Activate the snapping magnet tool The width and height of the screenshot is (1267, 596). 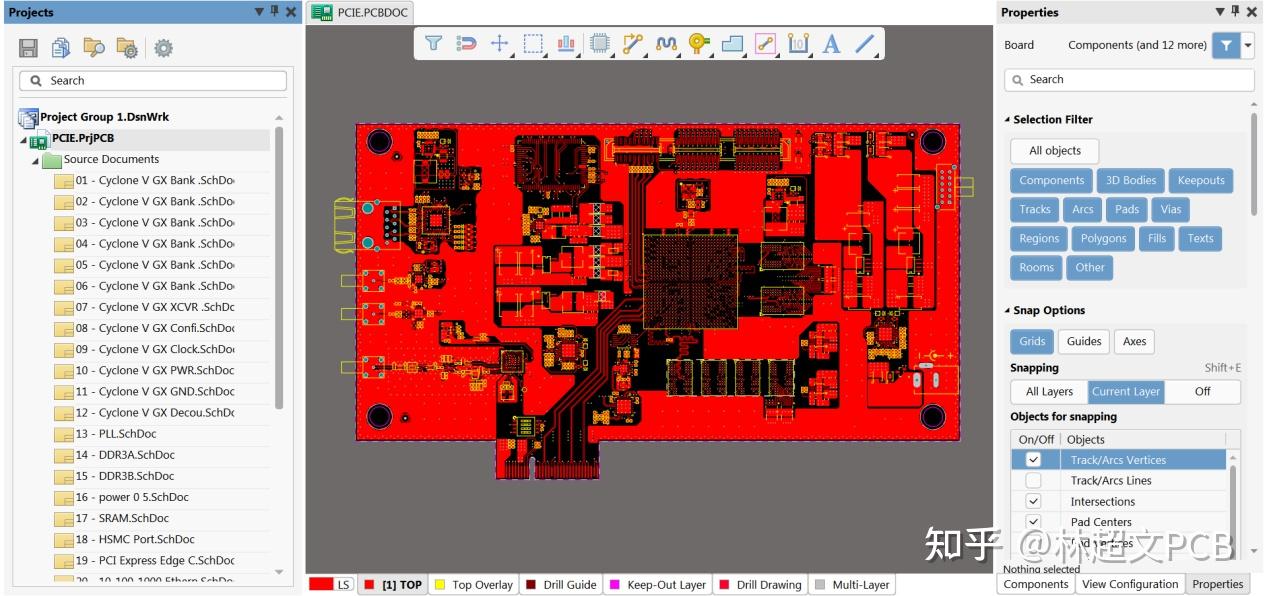pos(467,43)
